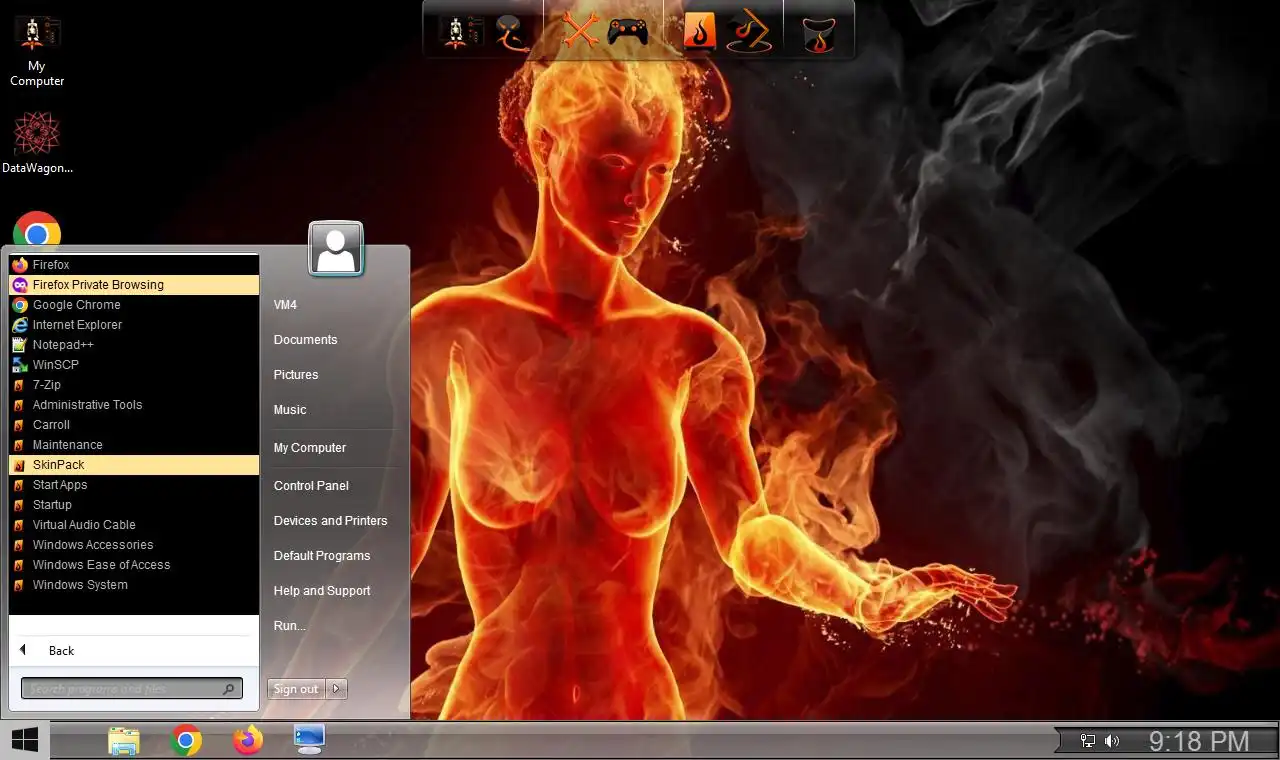Click the Windows Start button
The height and width of the screenshot is (760, 1280).
[24, 740]
